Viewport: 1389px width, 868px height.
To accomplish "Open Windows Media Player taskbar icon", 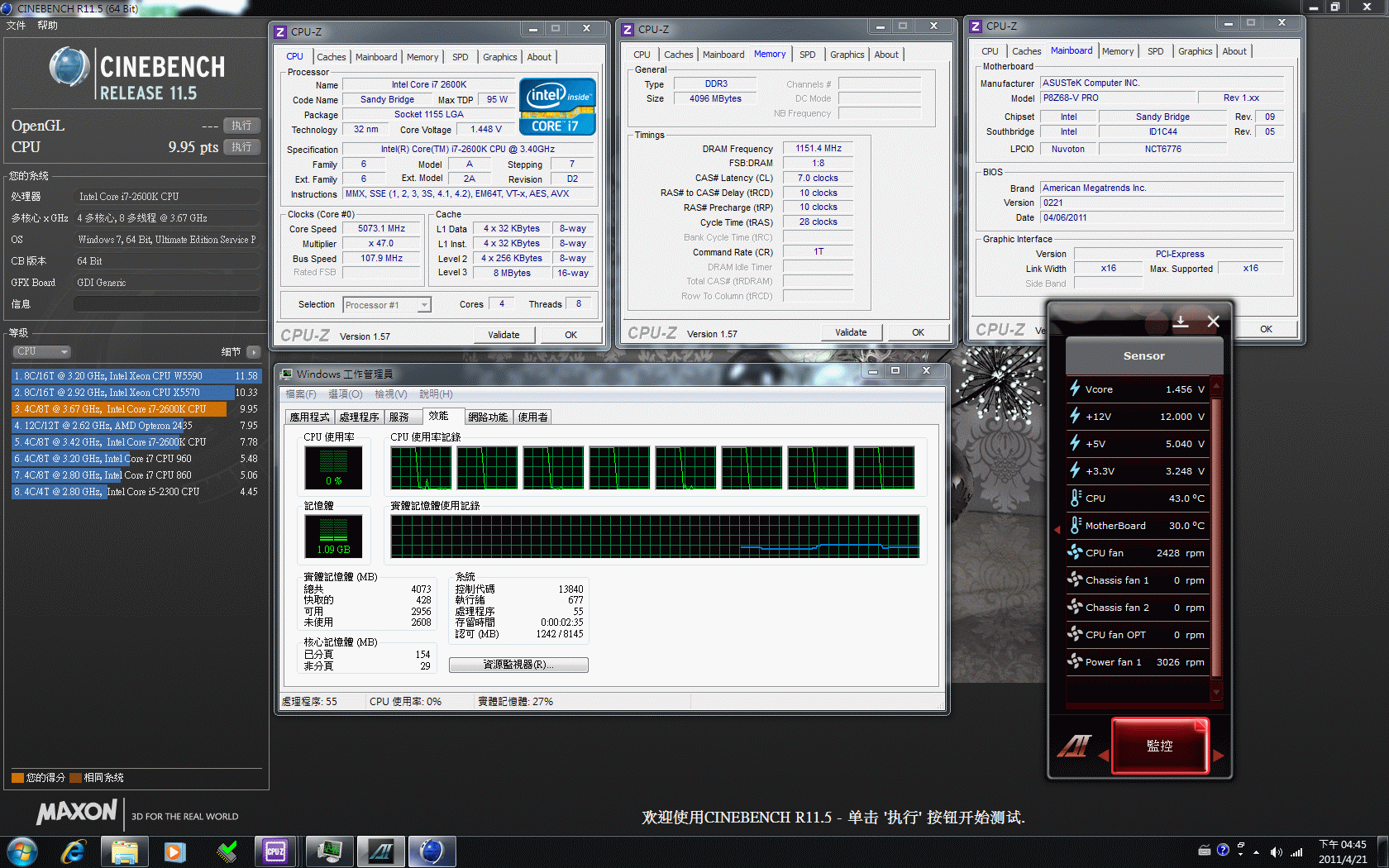I will (x=174, y=851).
